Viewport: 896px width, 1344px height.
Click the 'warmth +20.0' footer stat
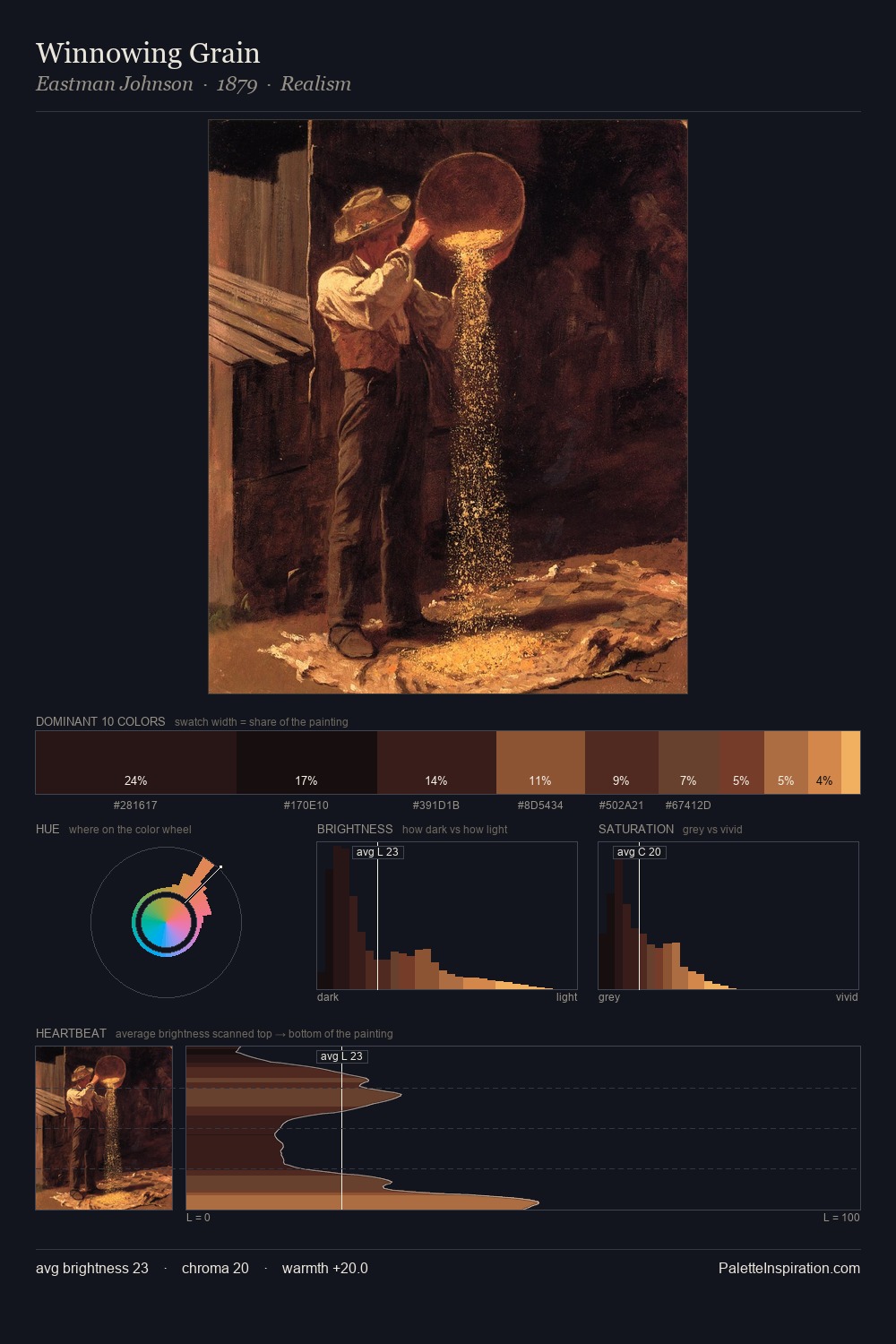[325, 1268]
